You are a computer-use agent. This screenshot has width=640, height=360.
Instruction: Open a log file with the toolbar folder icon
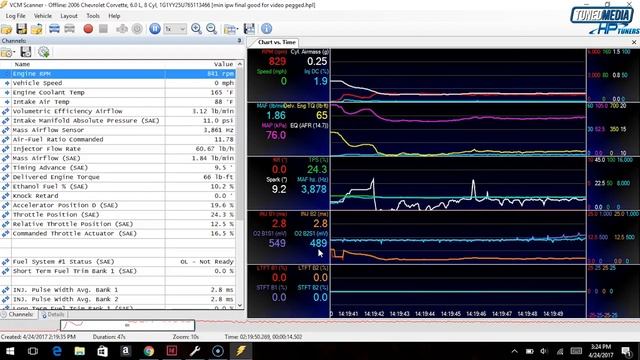pyautogui.click(x=7, y=29)
